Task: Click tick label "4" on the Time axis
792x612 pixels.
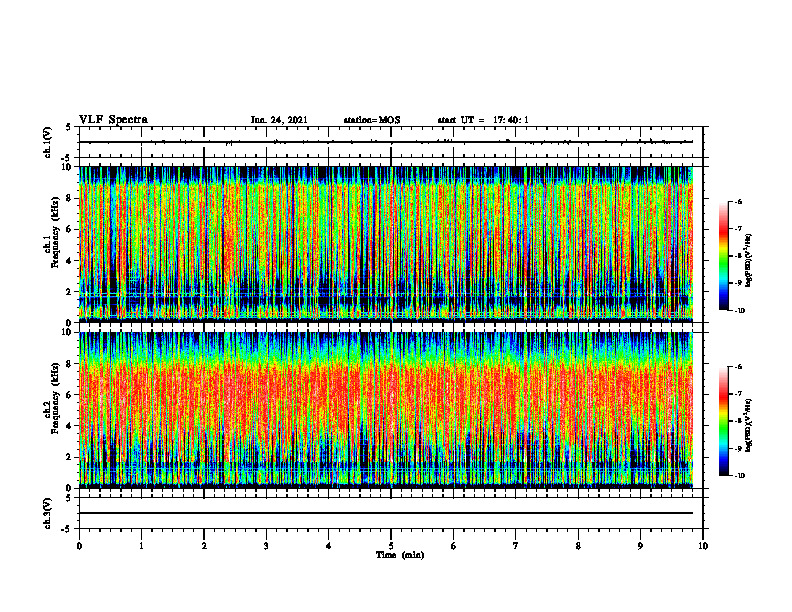Action: (x=329, y=546)
